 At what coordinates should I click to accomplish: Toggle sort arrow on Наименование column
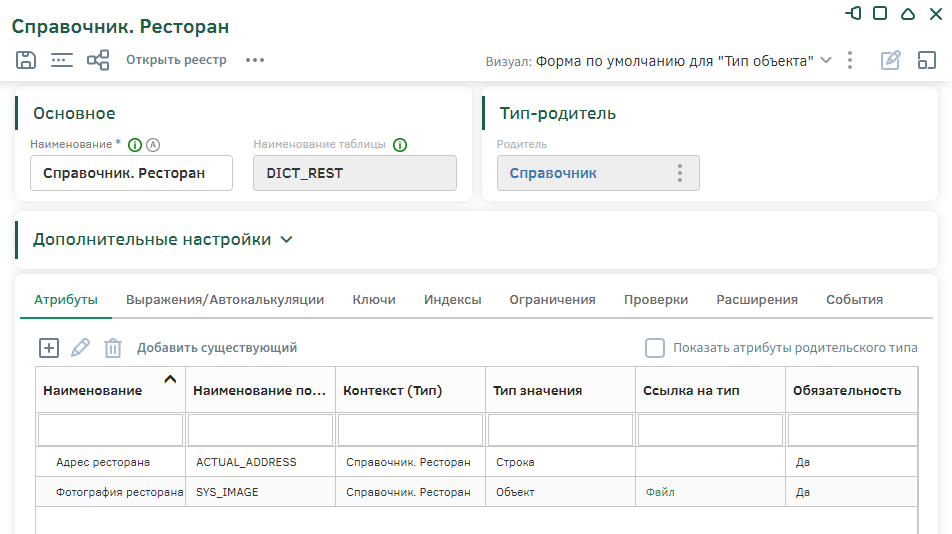(170, 379)
